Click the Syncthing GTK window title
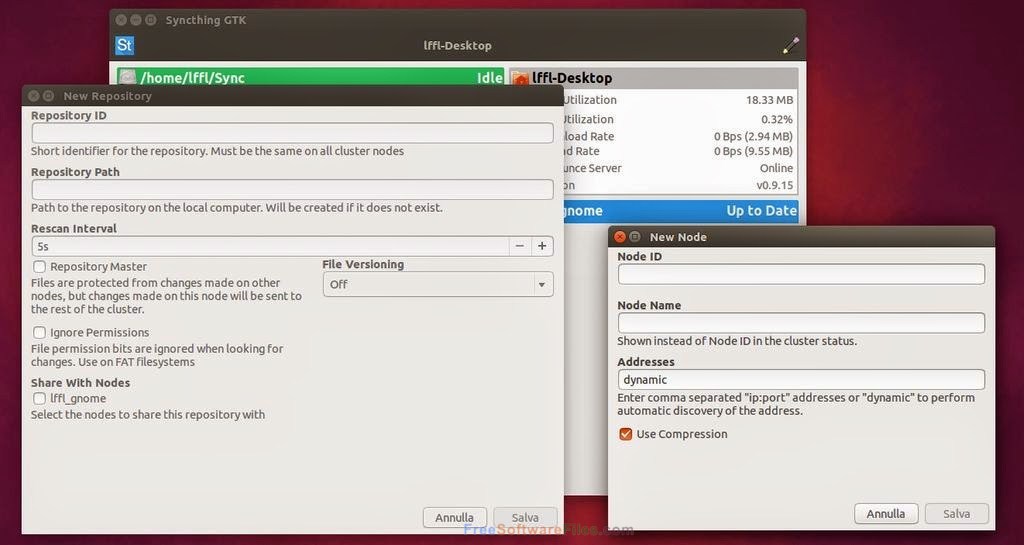This screenshot has height=545, width=1024. (206, 20)
